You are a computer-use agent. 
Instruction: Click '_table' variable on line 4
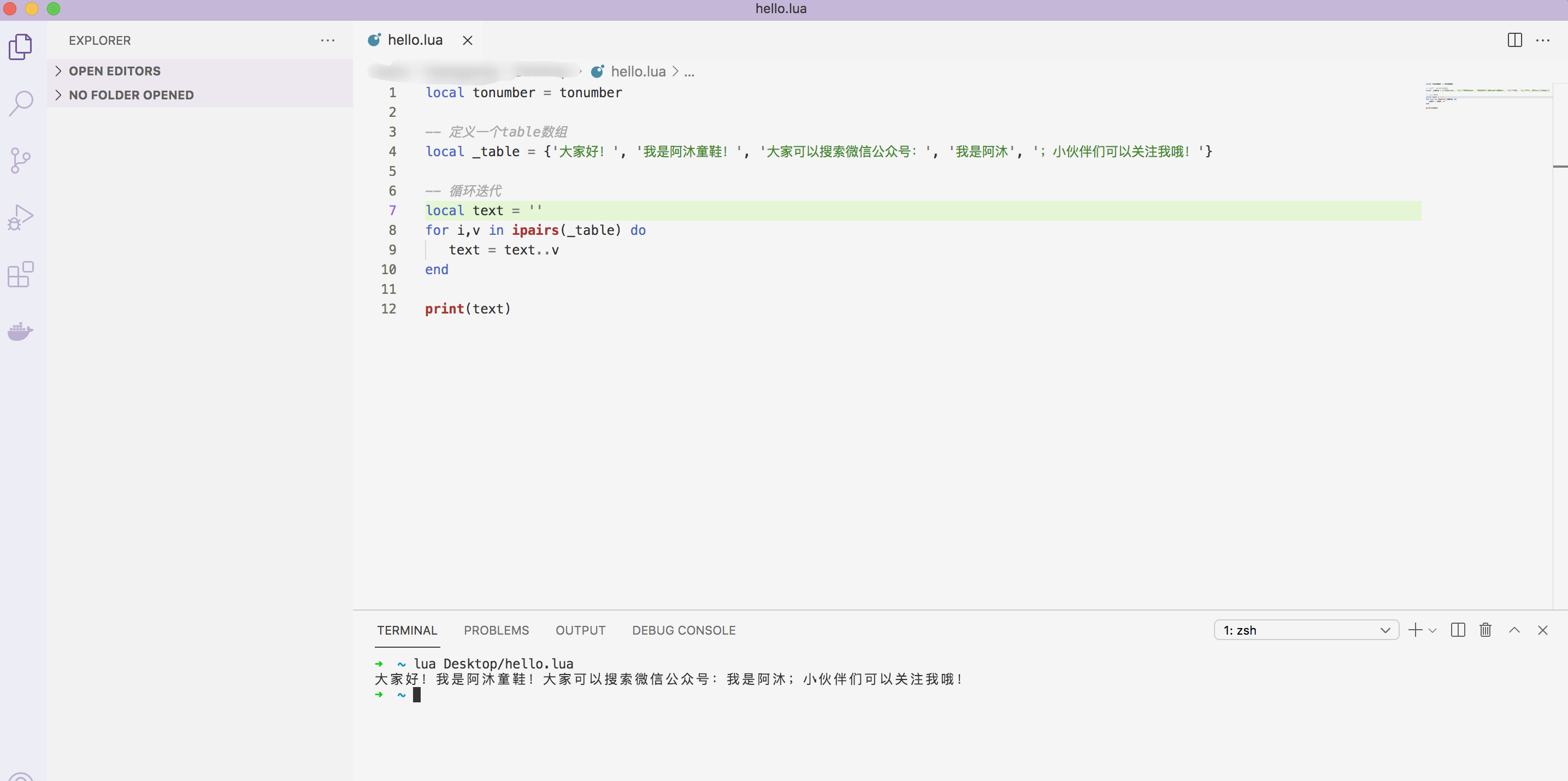point(496,151)
